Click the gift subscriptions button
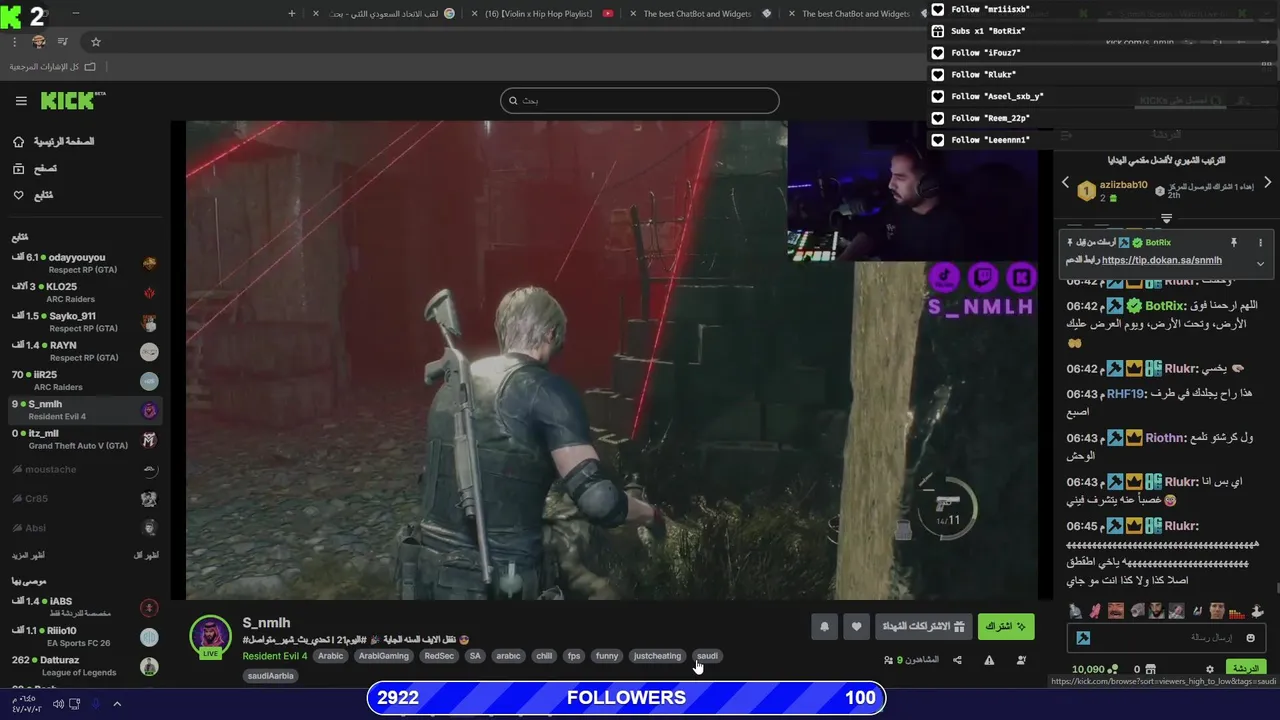This screenshot has width=1280, height=720. pos(923,627)
